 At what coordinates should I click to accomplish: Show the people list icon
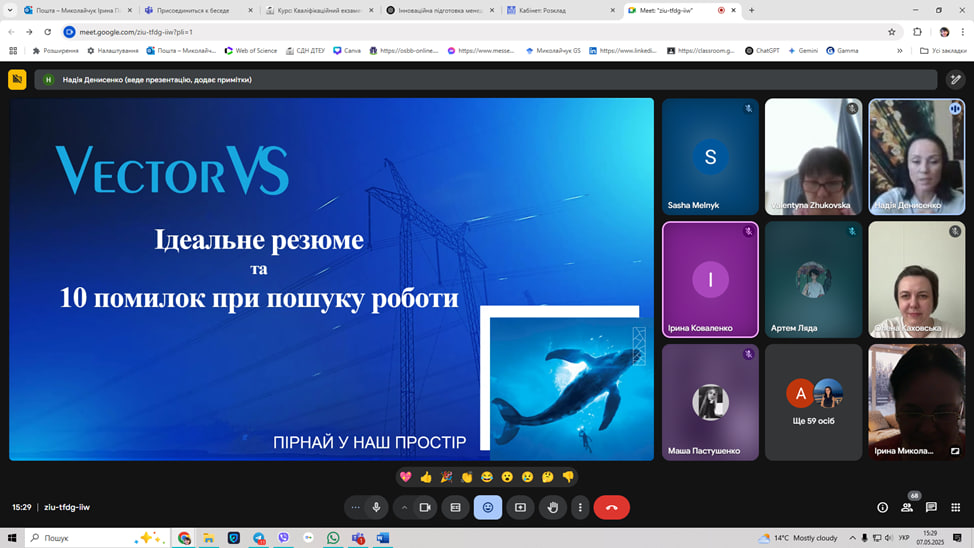[907, 508]
